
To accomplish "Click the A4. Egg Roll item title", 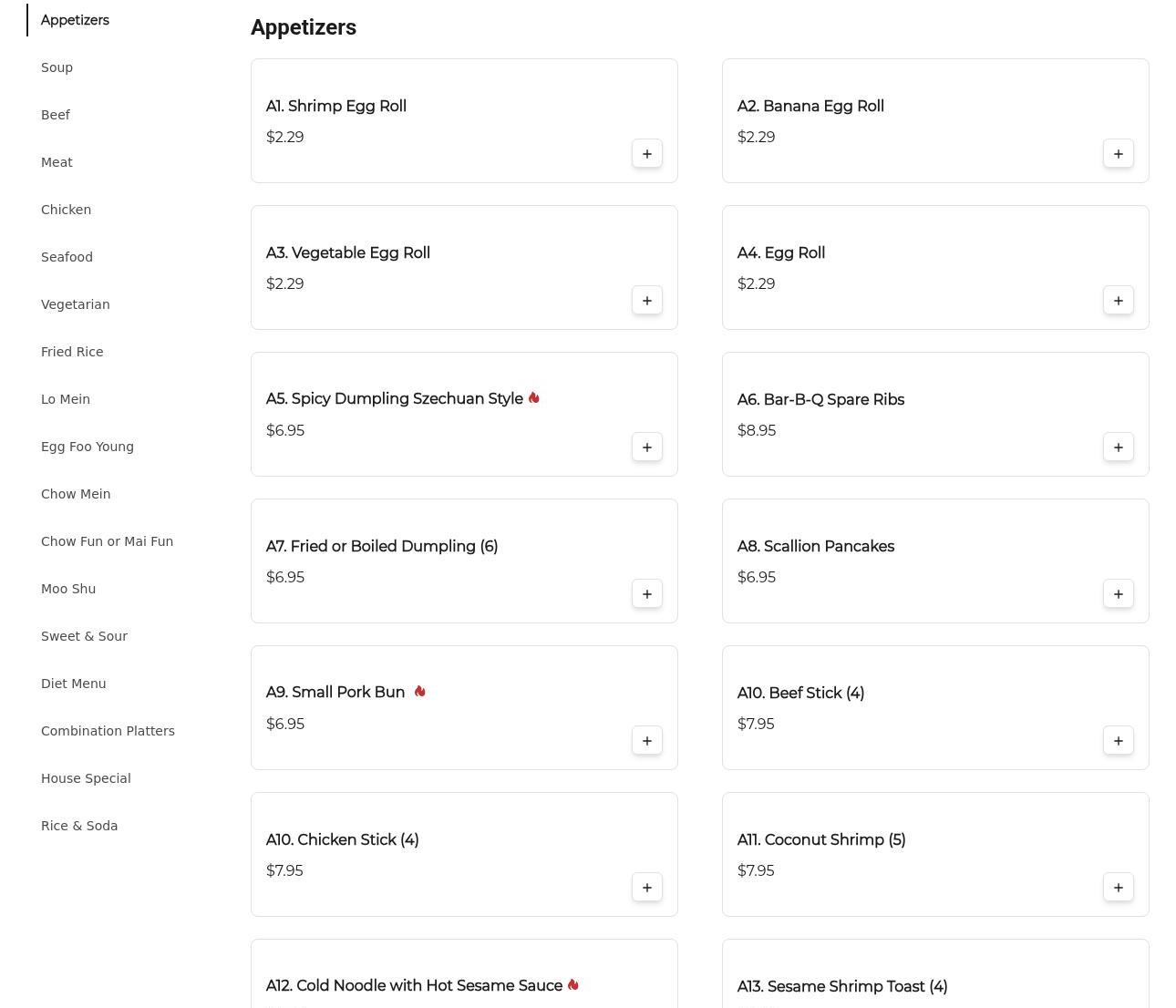I will (780, 253).
